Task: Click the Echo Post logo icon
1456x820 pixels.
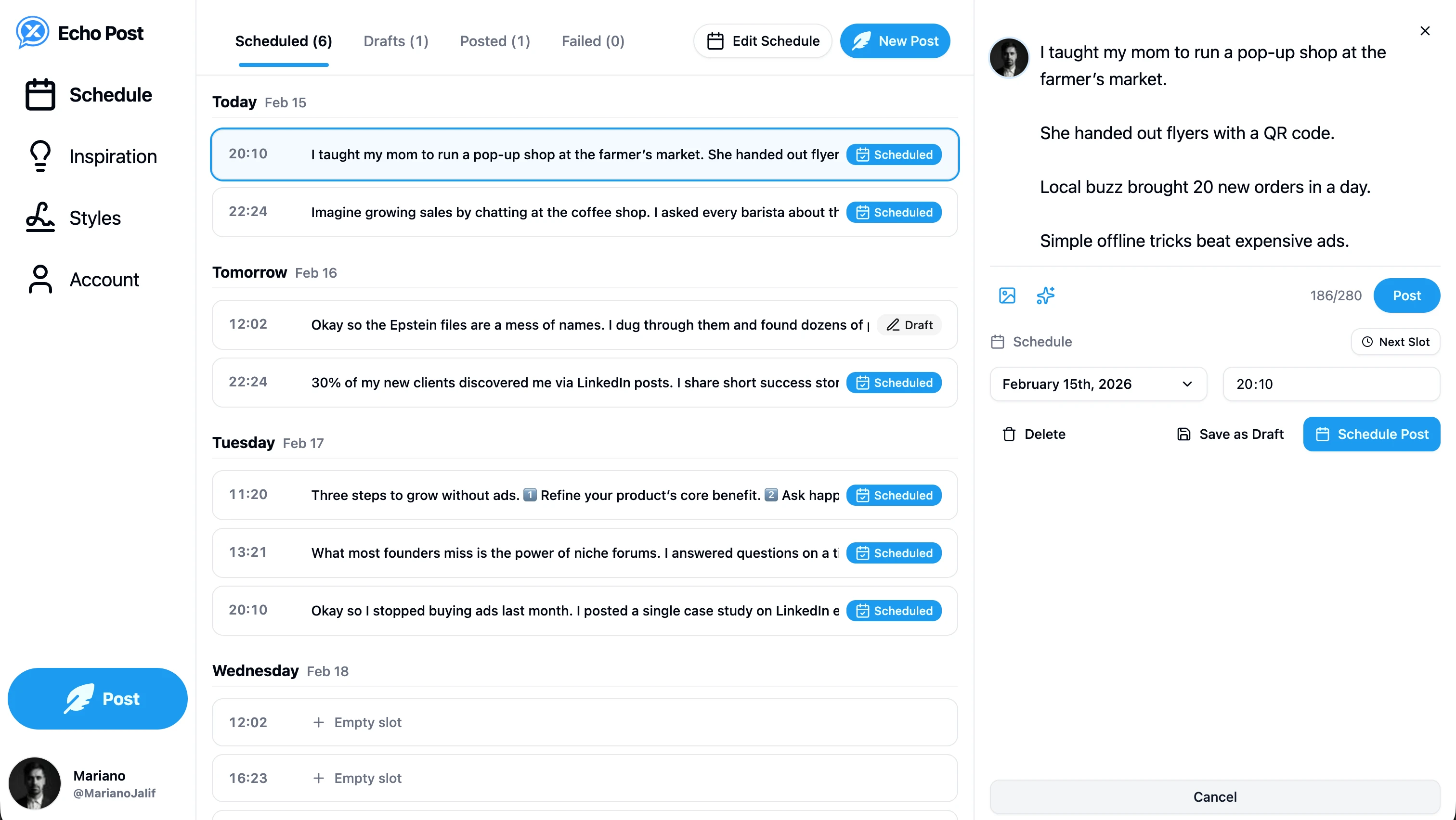Action: coord(32,33)
